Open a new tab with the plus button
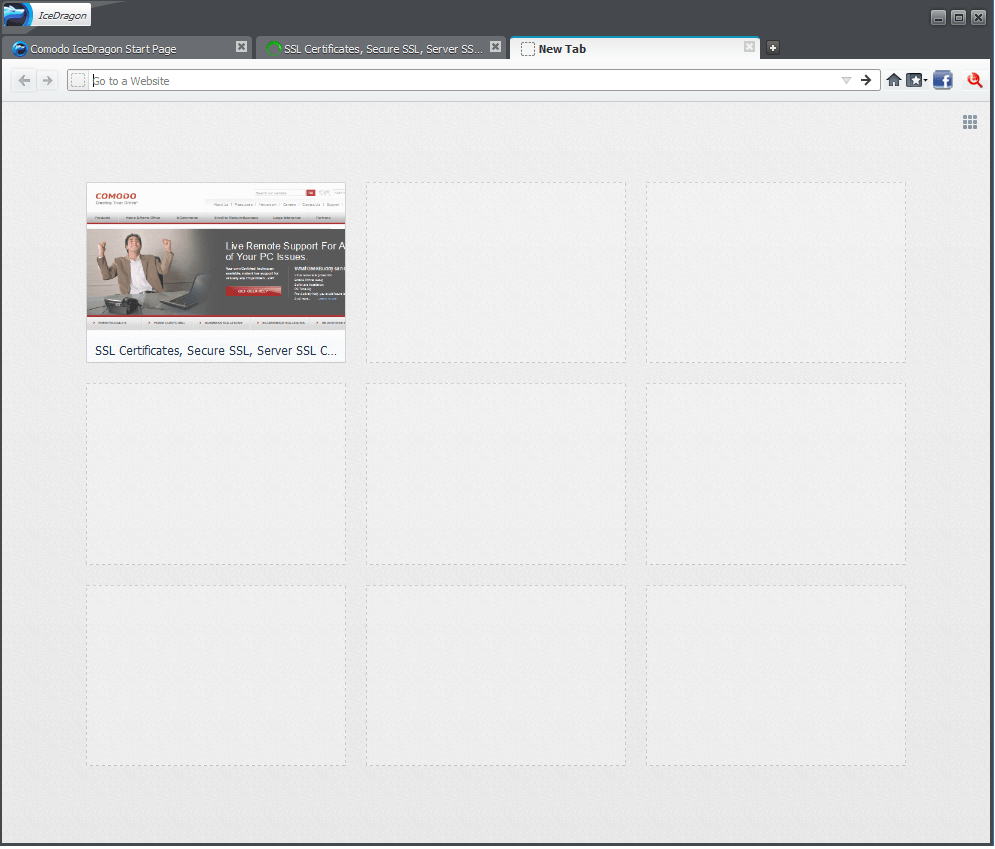 772,47
